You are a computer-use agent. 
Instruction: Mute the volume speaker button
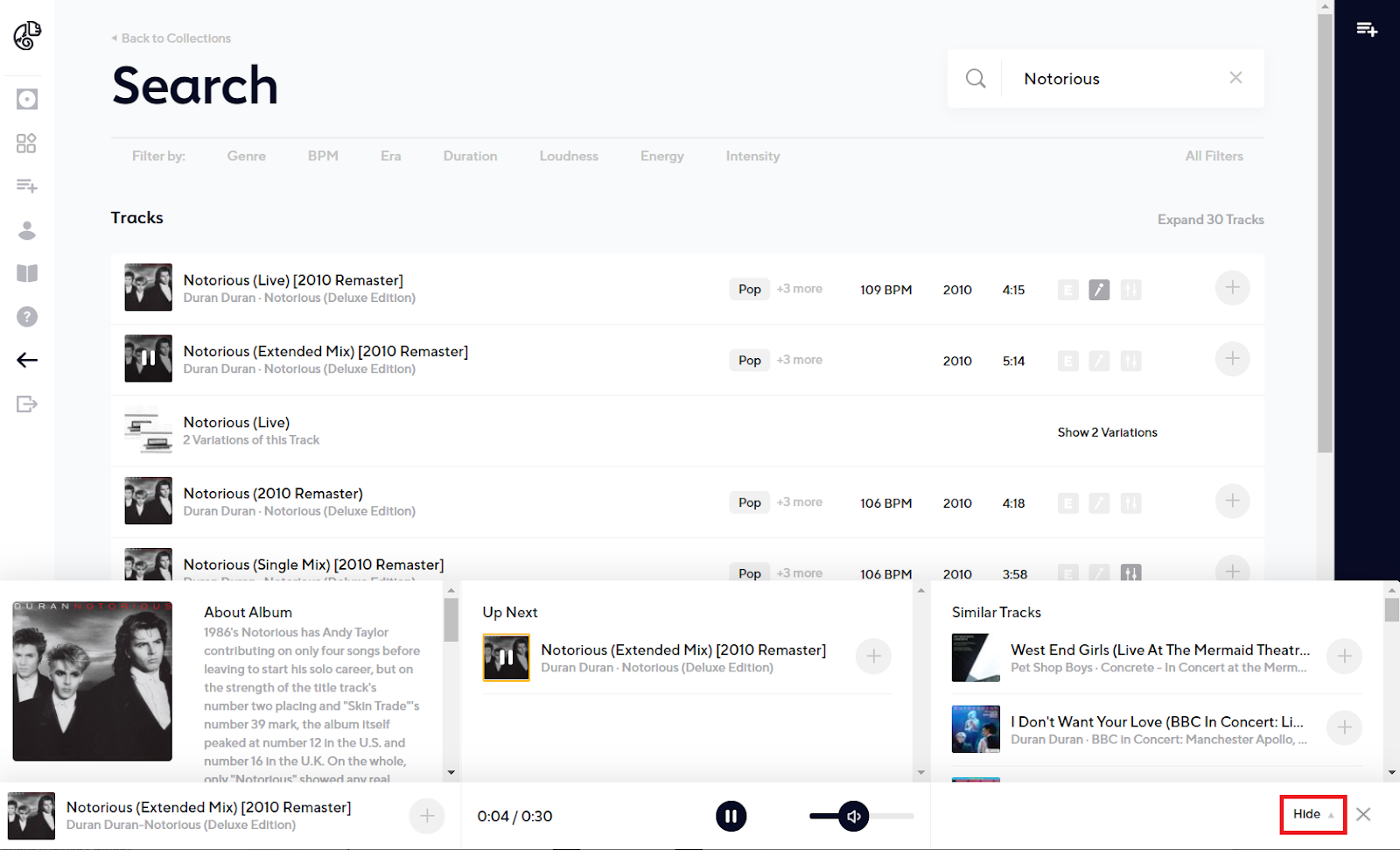point(853,816)
